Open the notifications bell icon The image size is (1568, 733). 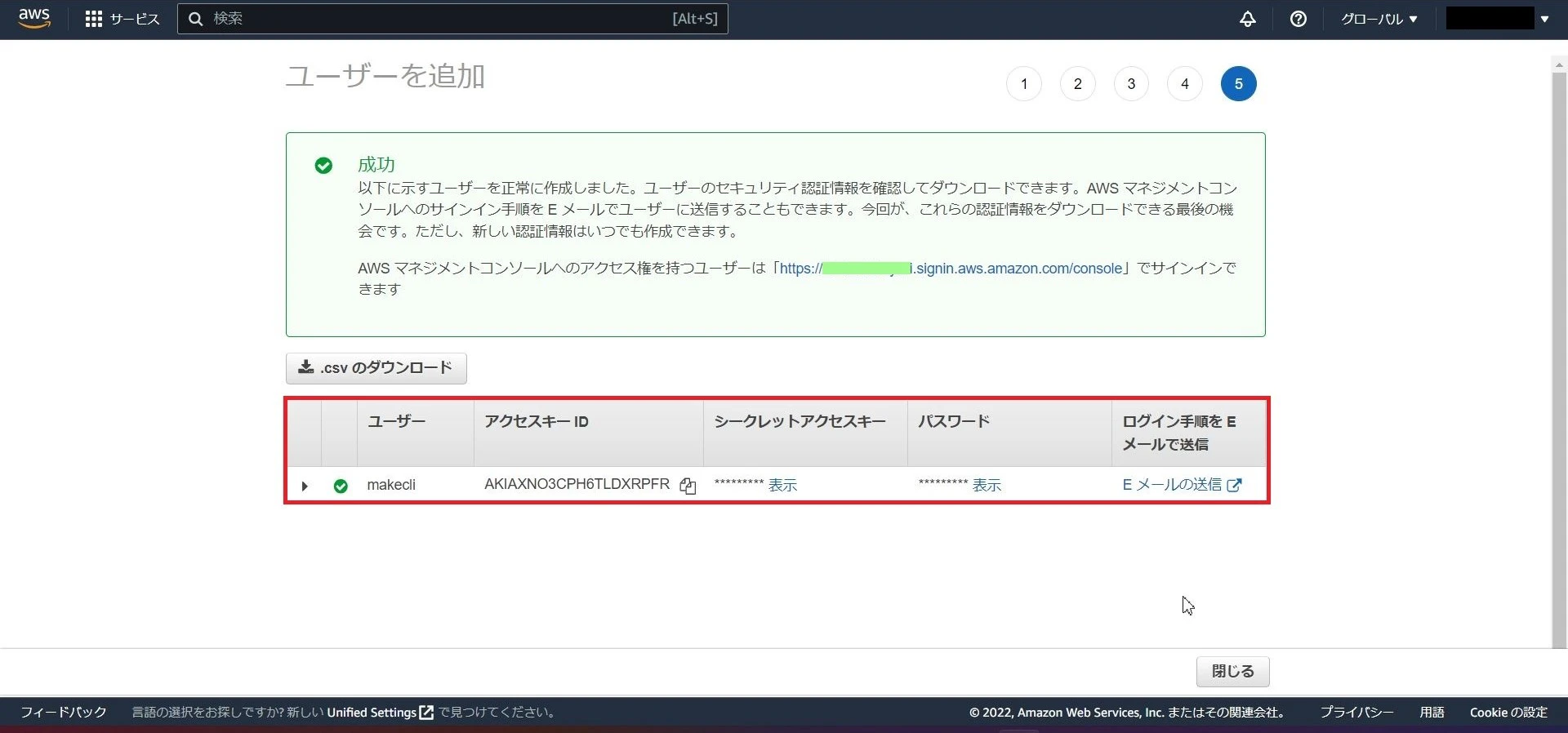1248,19
